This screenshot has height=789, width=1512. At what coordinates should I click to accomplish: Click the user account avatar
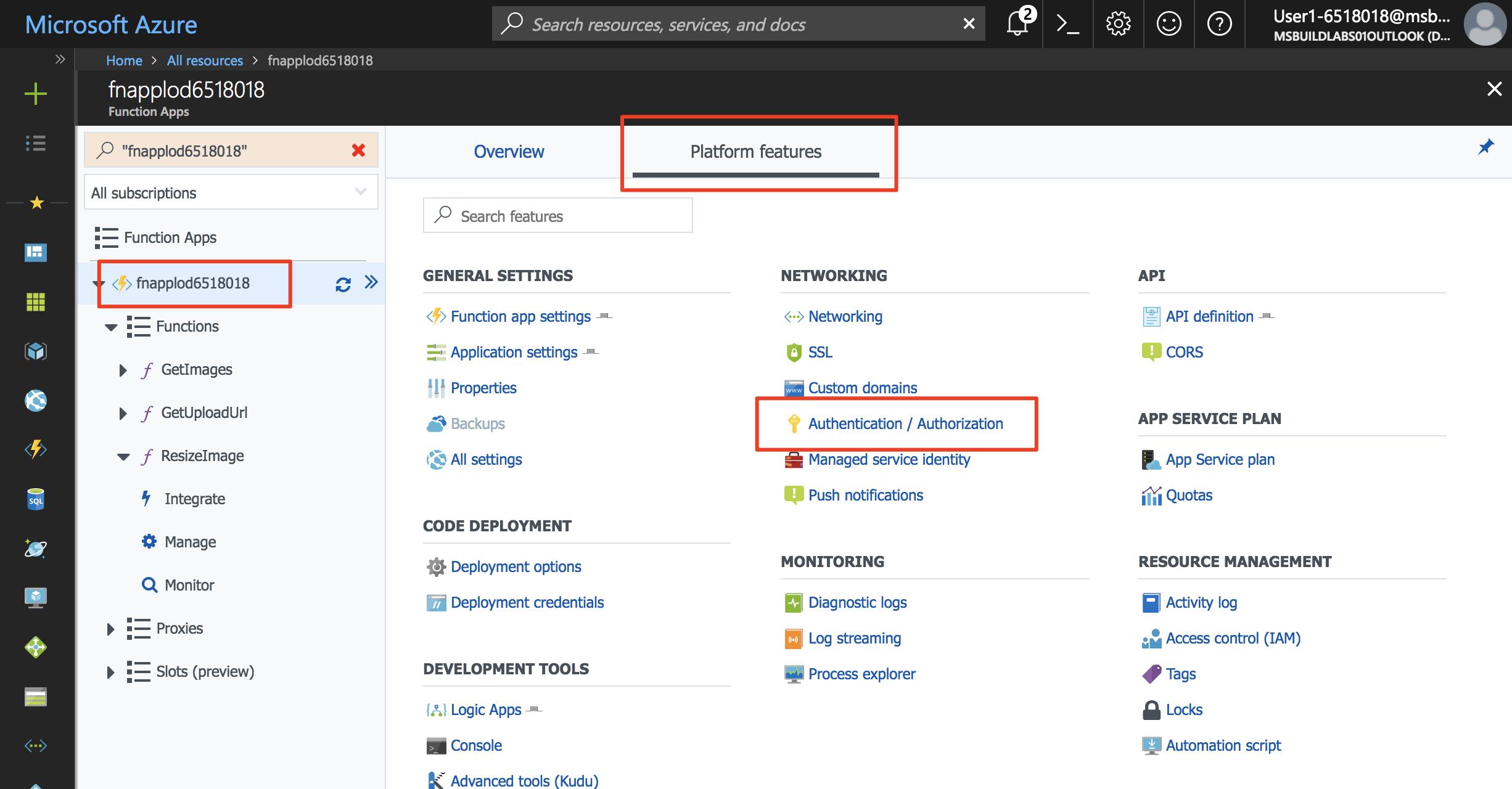point(1485,24)
